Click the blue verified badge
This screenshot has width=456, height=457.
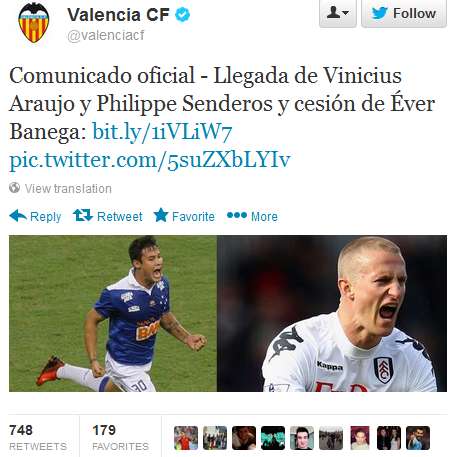[x=182, y=15]
